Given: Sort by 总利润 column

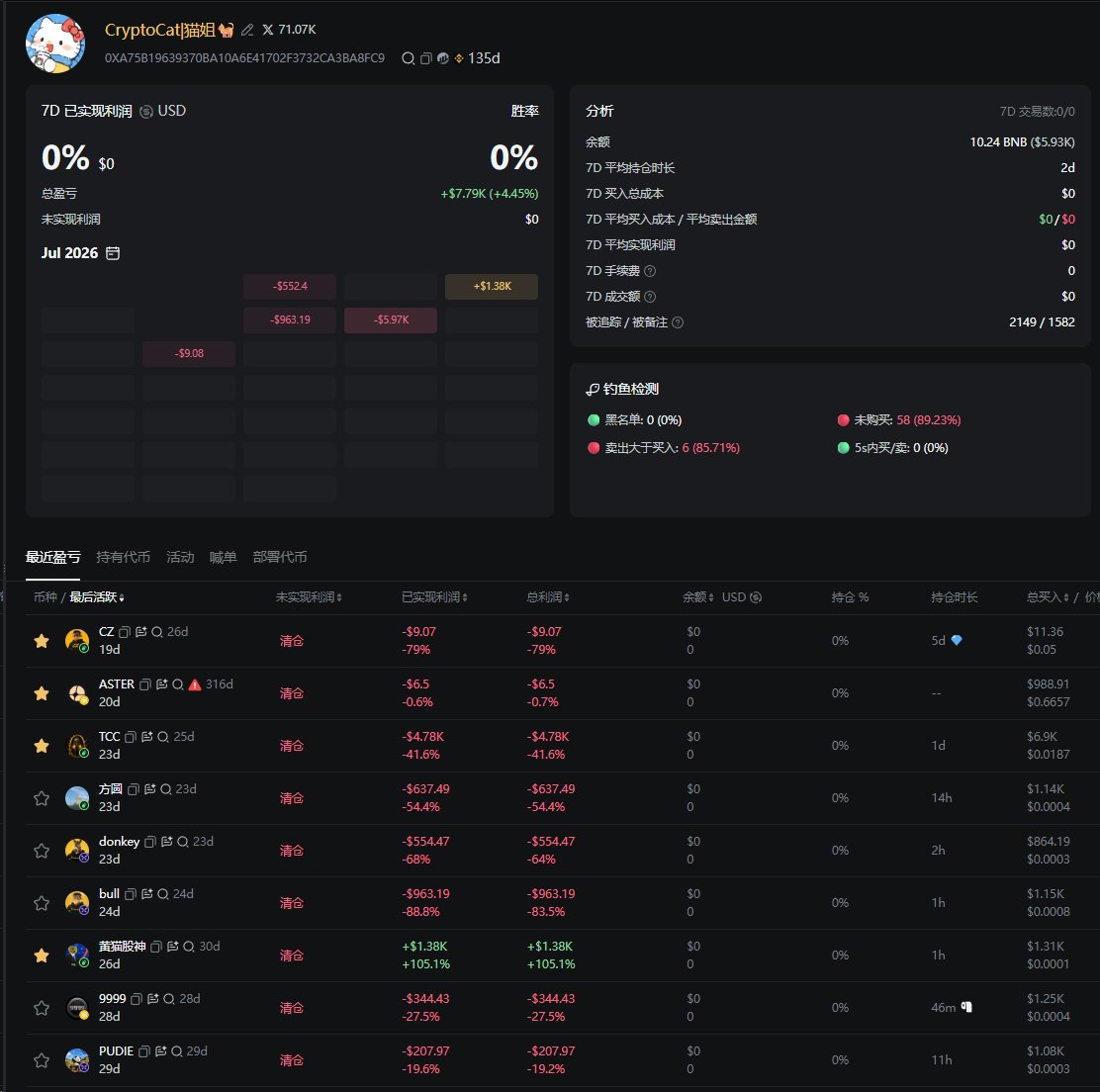Looking at the screenshot, I should click(548, 597).
